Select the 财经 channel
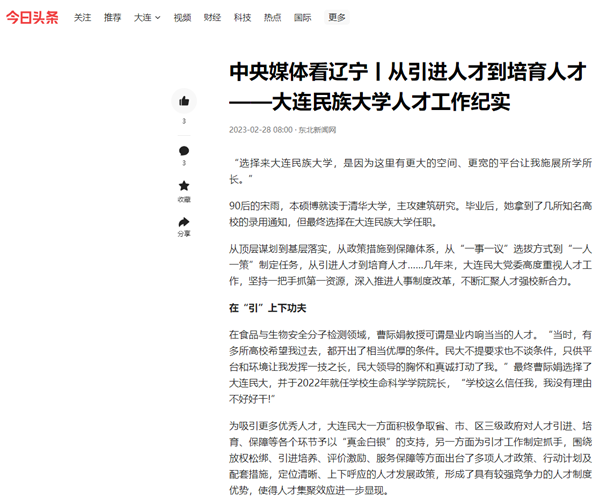Viewport: 600px width, 498px height. tap(212, 17)
